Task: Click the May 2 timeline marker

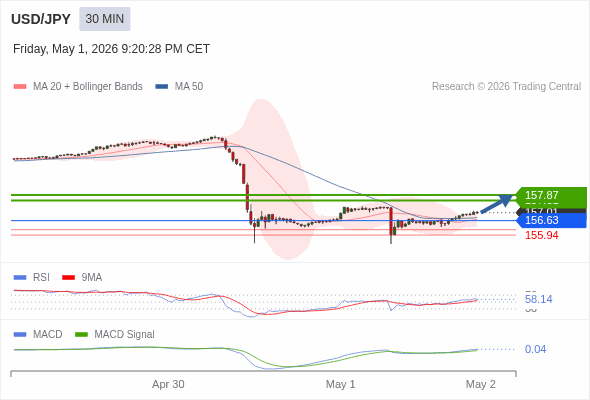Action: (x=481, y=385)
